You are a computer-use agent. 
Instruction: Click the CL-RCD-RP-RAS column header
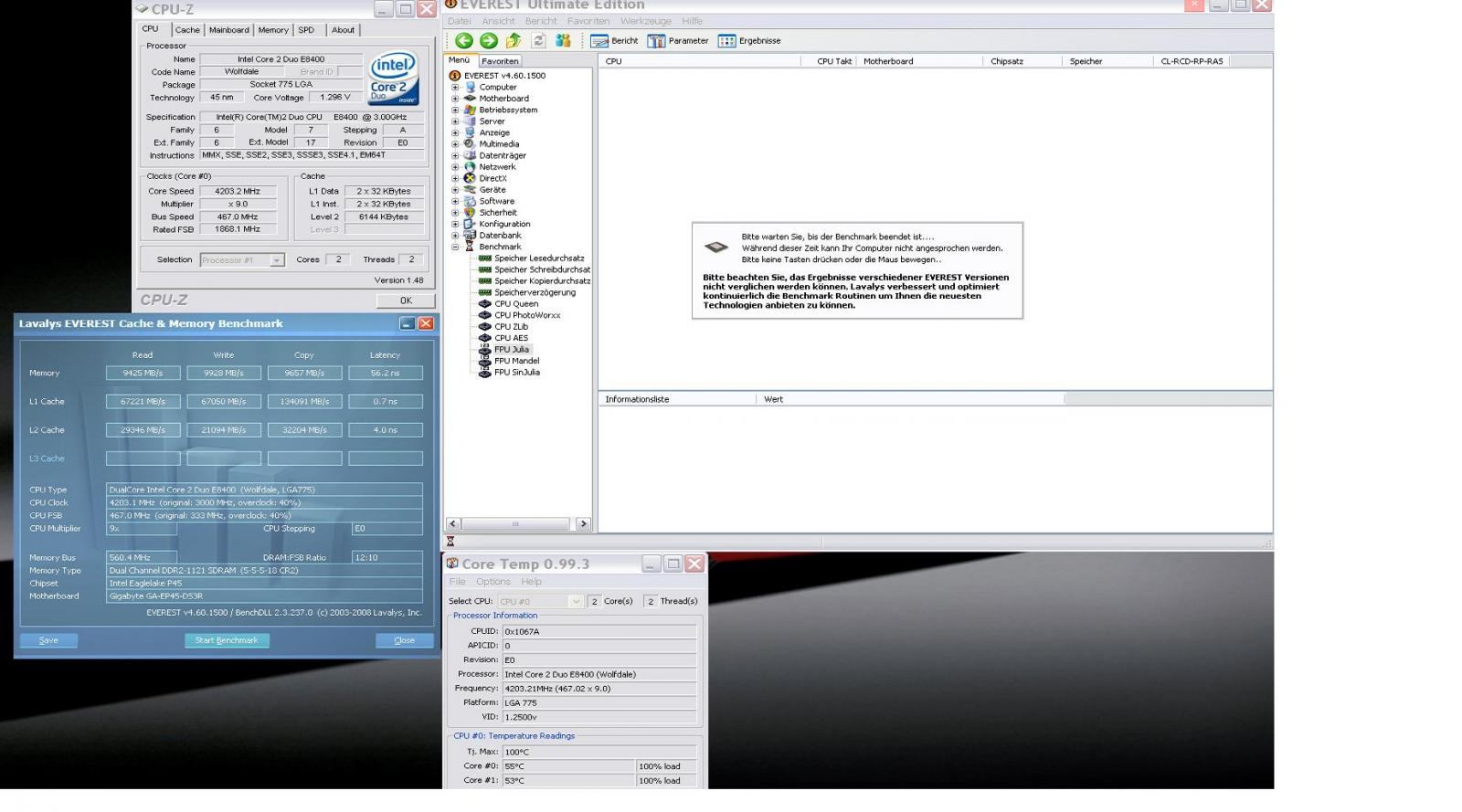coord(1192,61)
